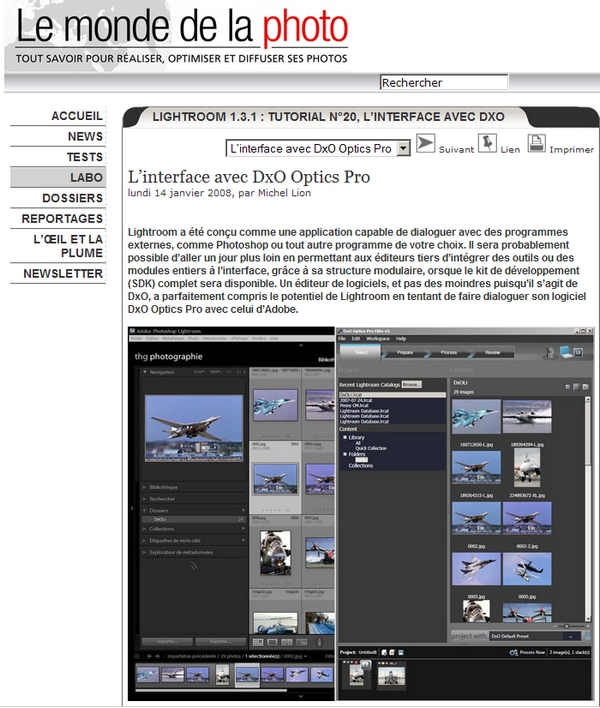Adjust the thumbnail size slider in DxO
Image resolution: width=600 pixels, height=708 pixels.
pyautogui.click(x=567, y=626)
